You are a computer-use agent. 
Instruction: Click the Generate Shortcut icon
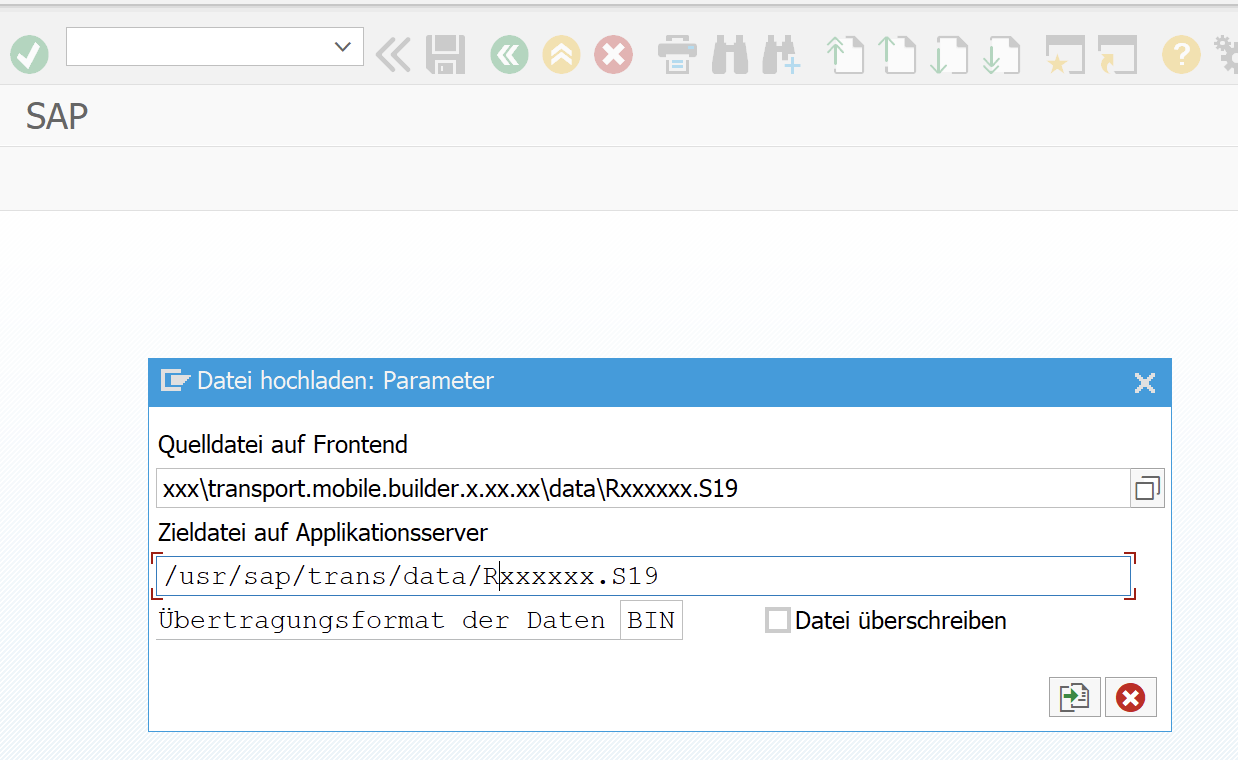tap(1117, 54)
